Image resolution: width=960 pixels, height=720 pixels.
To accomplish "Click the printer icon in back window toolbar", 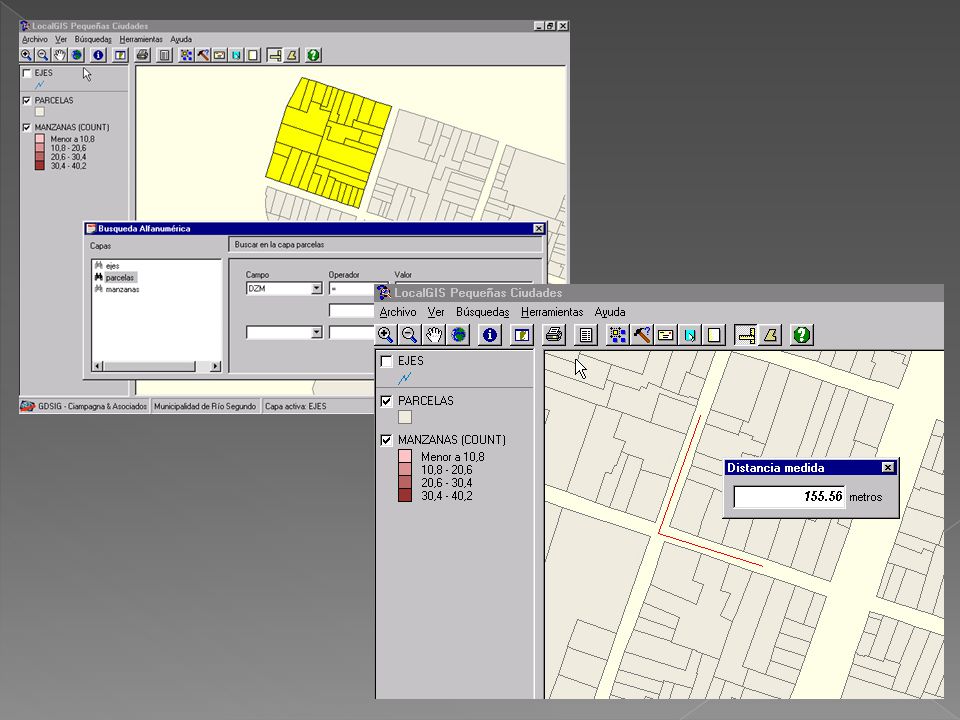I will [x=143, y=55].
